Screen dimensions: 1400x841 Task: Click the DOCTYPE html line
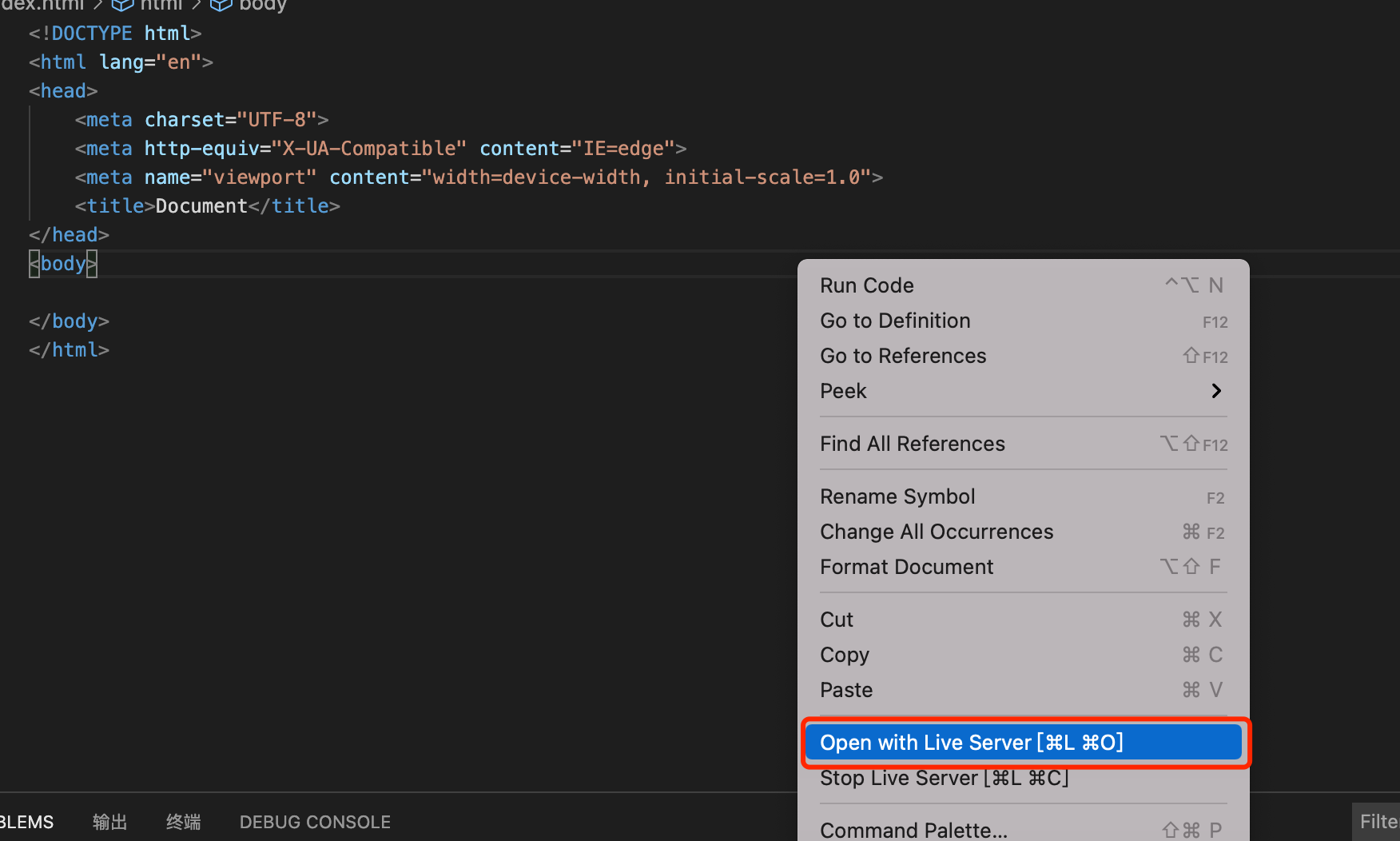[x=115, y=34]
